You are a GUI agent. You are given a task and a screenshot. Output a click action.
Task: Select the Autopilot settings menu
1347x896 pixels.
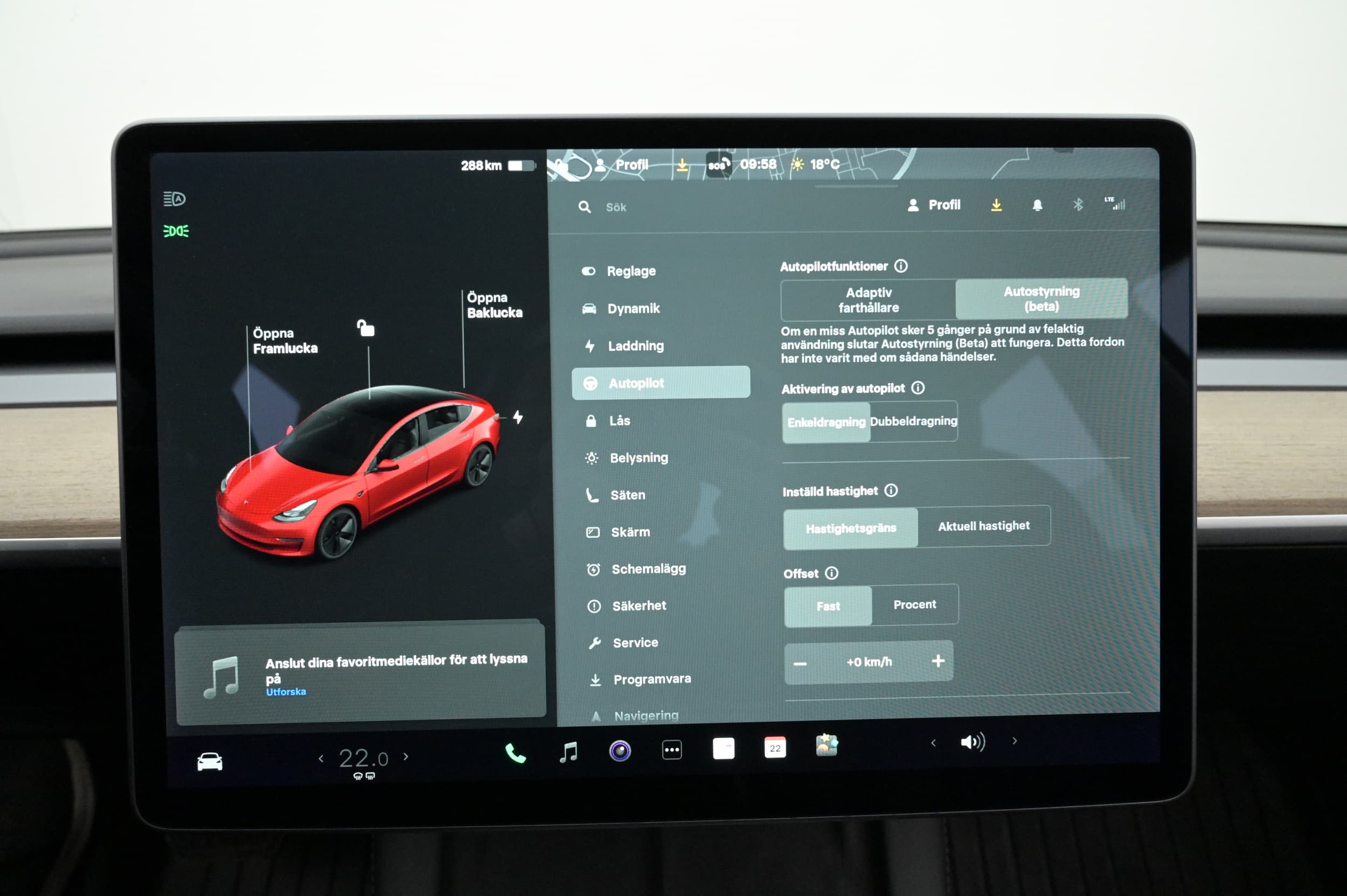pos(661,383)
